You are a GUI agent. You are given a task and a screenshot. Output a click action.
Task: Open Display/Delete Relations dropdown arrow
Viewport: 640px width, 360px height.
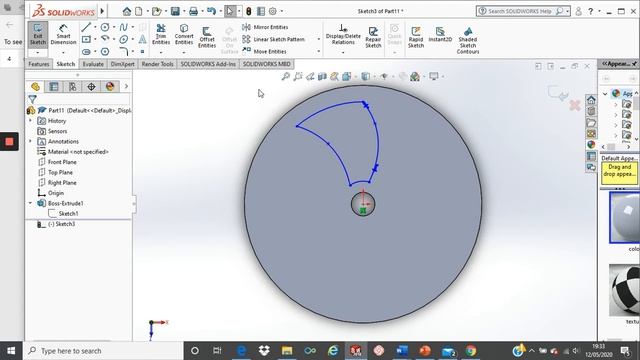pyautogui.click(x=343, y=52)
